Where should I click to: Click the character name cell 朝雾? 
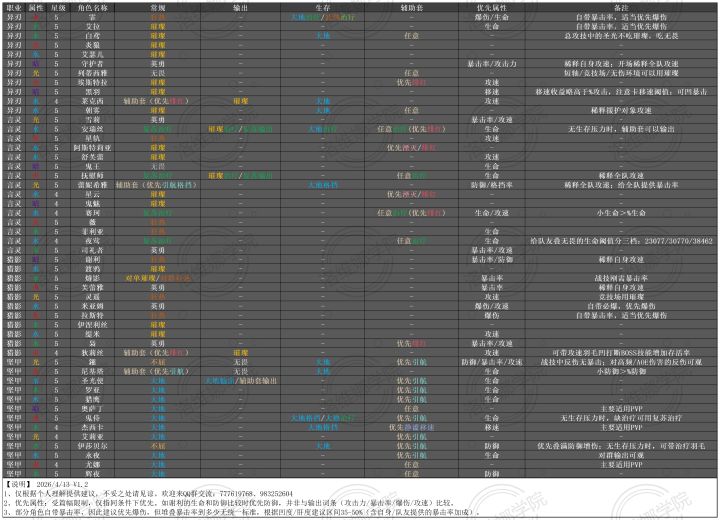click(92, 110)
